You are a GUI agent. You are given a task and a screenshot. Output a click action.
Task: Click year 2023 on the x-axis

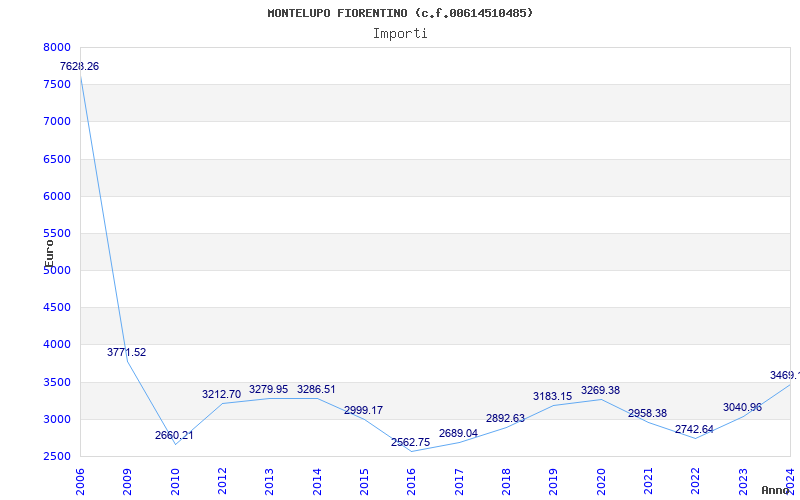pyautogui.click(x=743, y=479)
